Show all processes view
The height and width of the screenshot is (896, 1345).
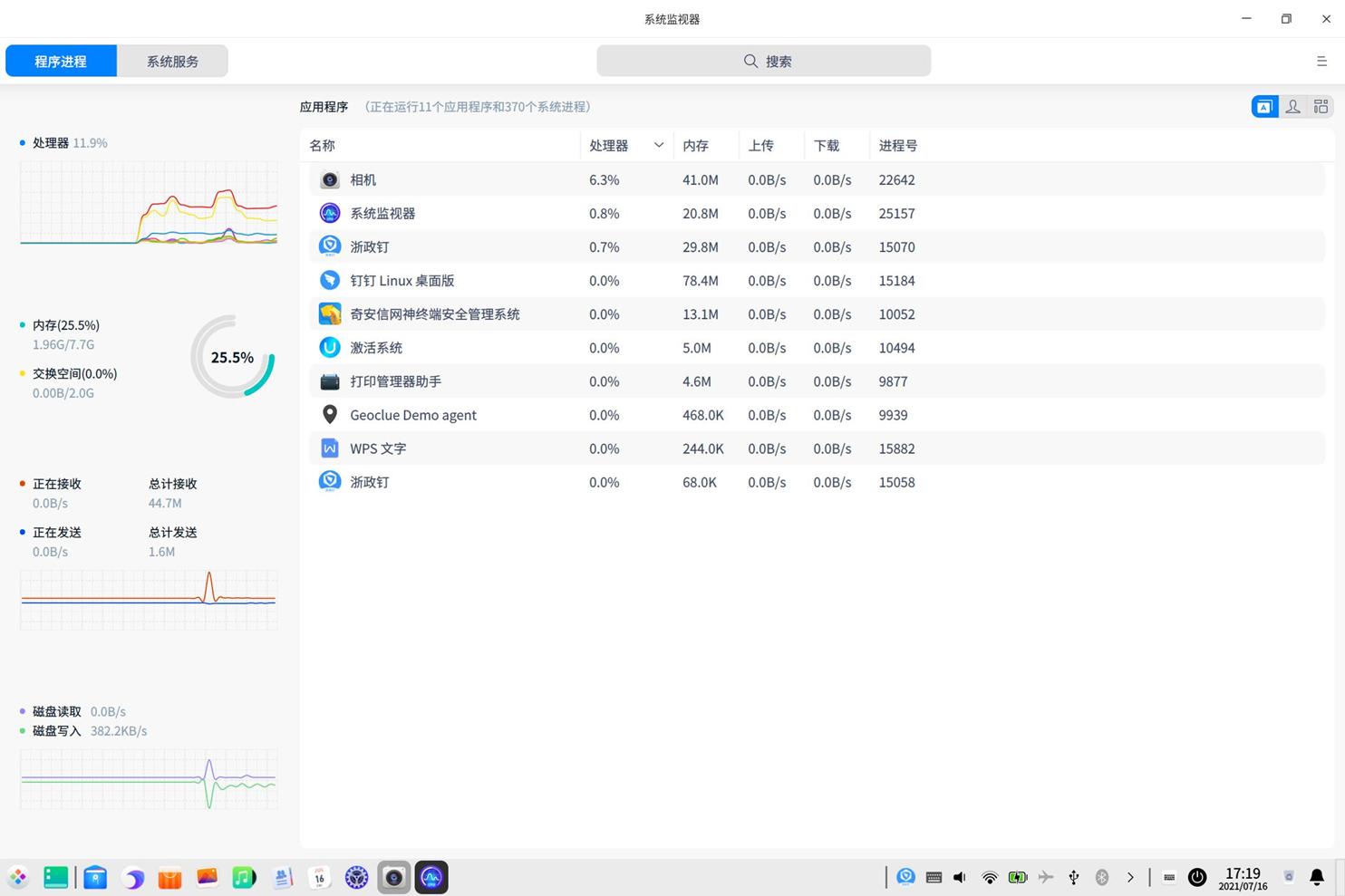1321,107
